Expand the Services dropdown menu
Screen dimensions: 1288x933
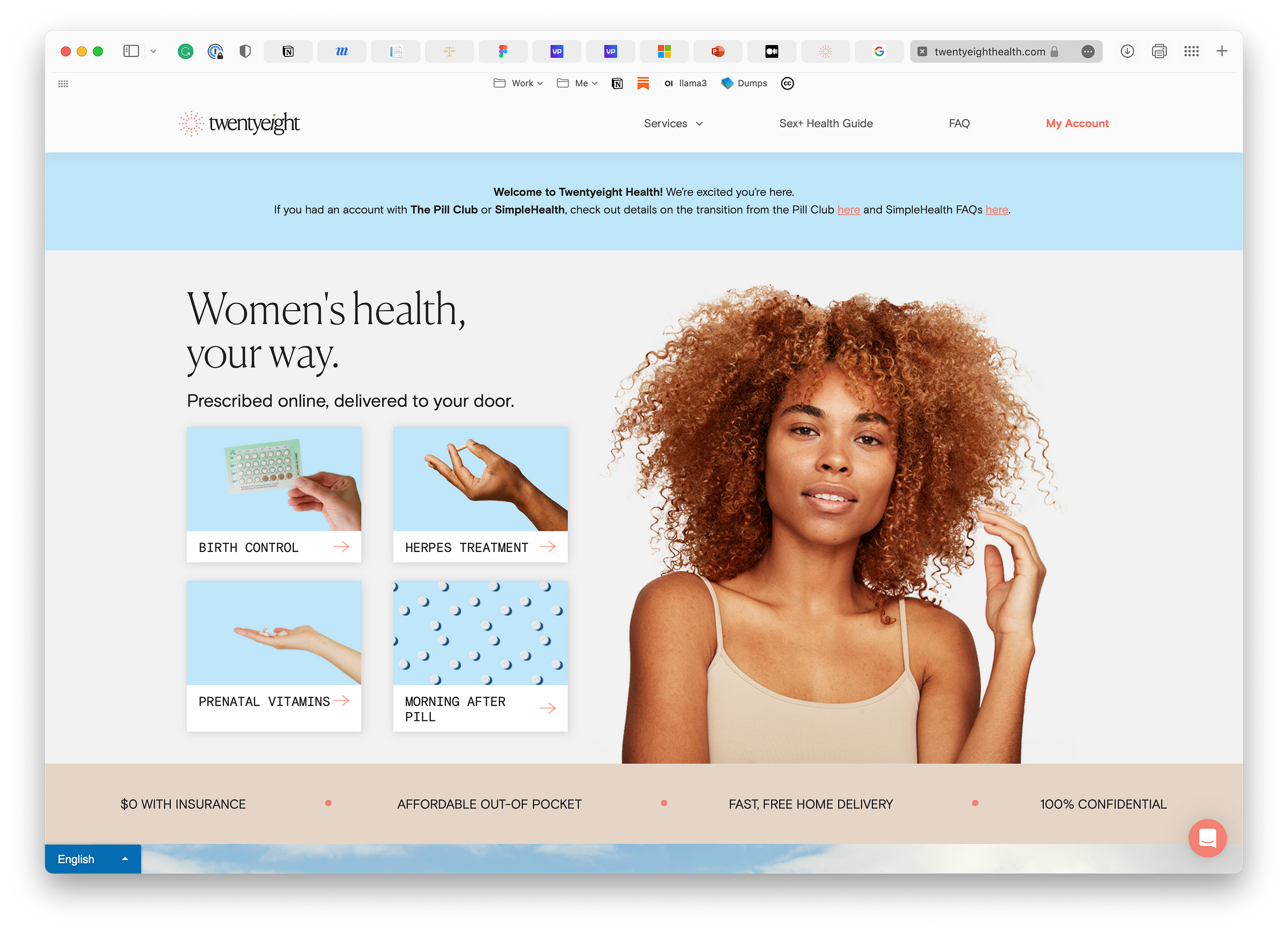(x=676, y=123)
